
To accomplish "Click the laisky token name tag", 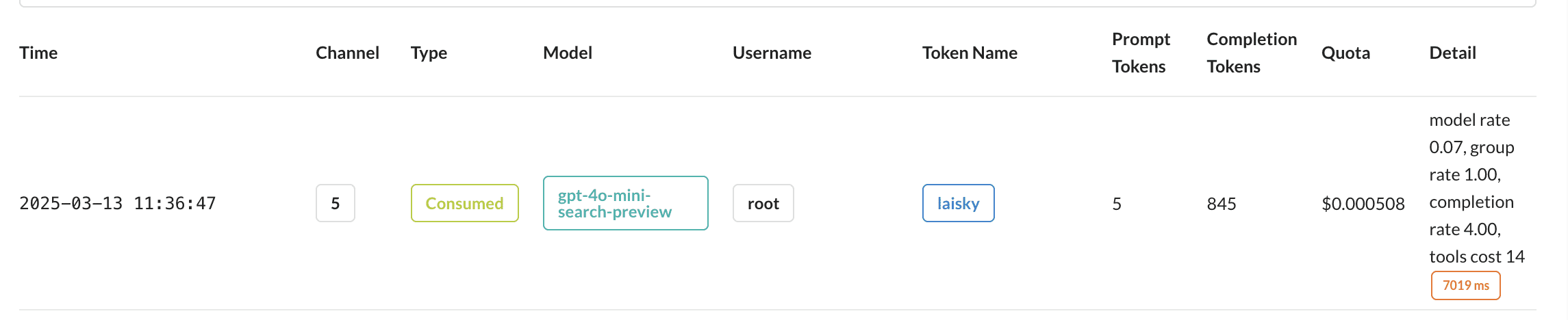I will click(958, 203).
